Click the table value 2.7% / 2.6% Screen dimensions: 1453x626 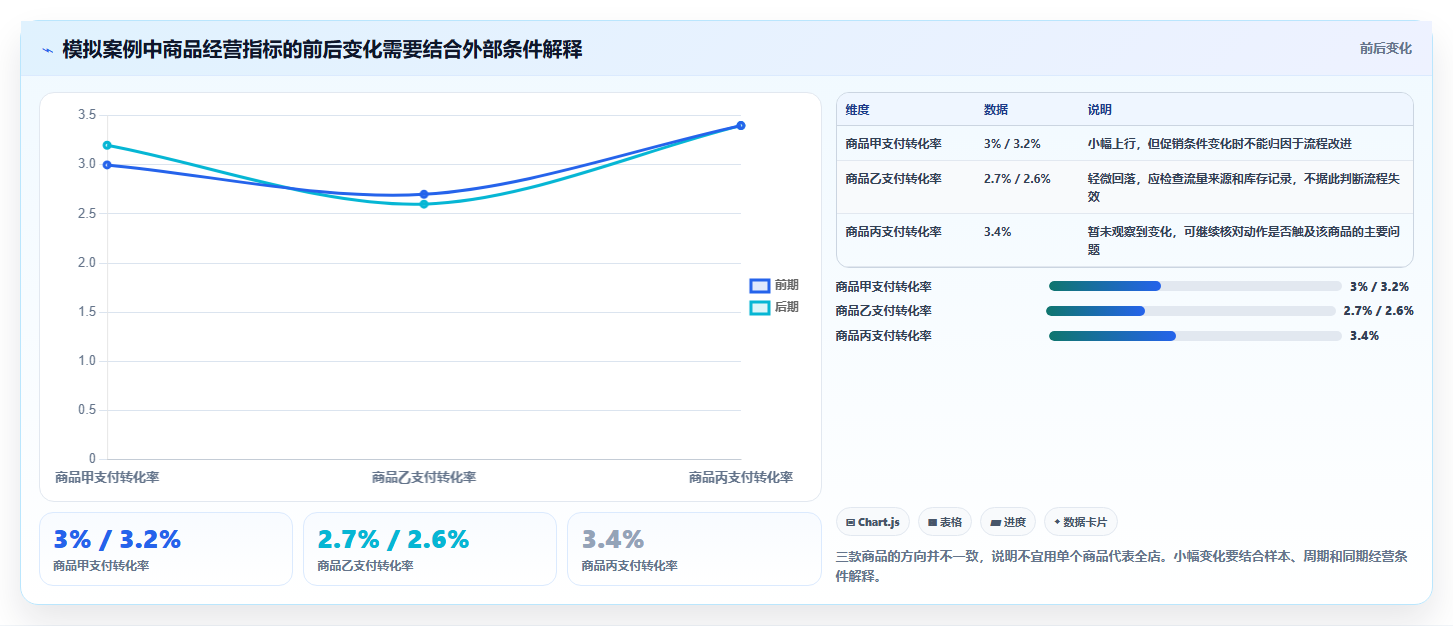[1017, 179]
